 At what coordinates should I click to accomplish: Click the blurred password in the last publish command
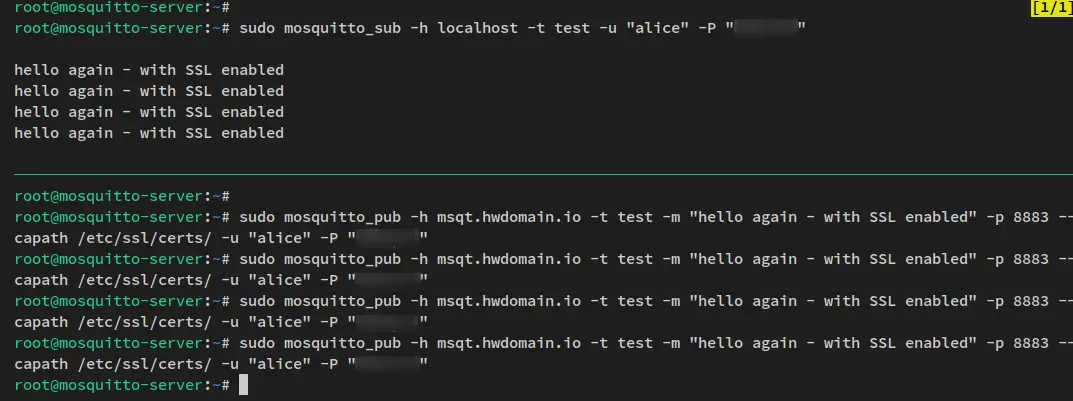click(x=387, y=364)
